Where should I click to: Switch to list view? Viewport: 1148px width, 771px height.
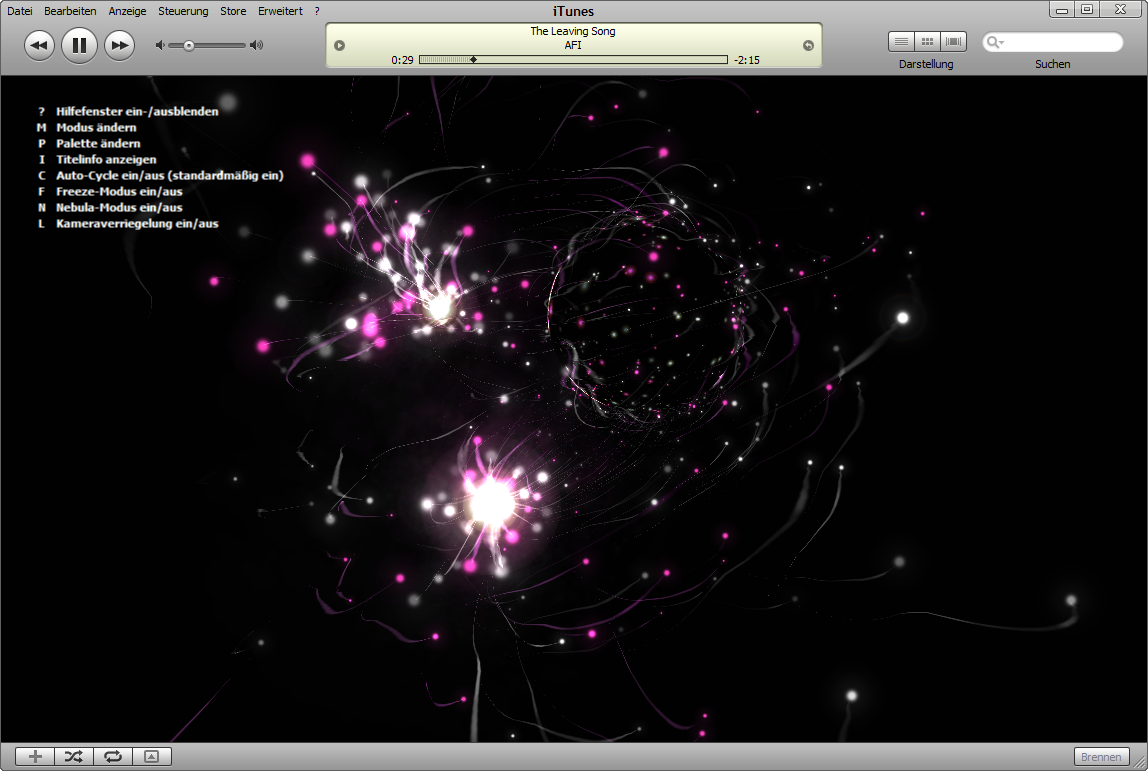click(901, 42)
